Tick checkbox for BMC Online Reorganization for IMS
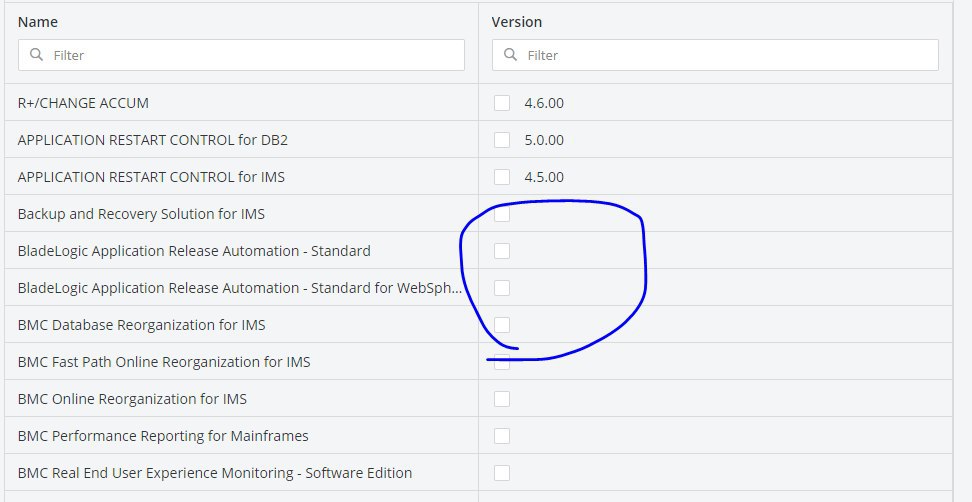 click(502, 399)
